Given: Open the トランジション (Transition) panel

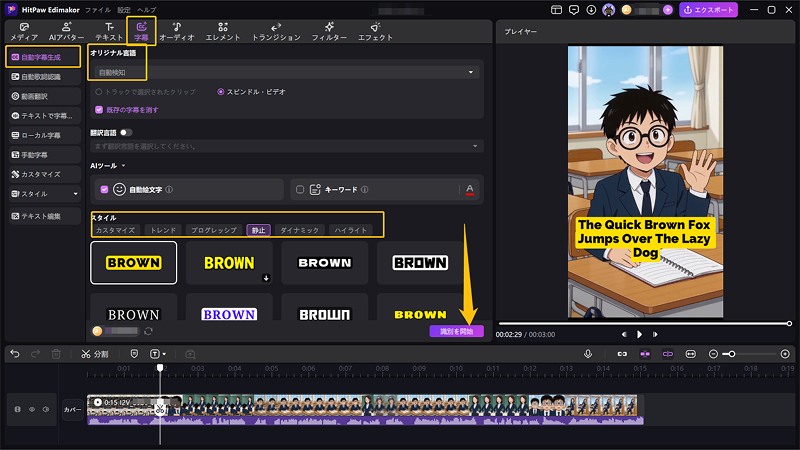Looking at the screenshot, I should click(x=277, y=31).
